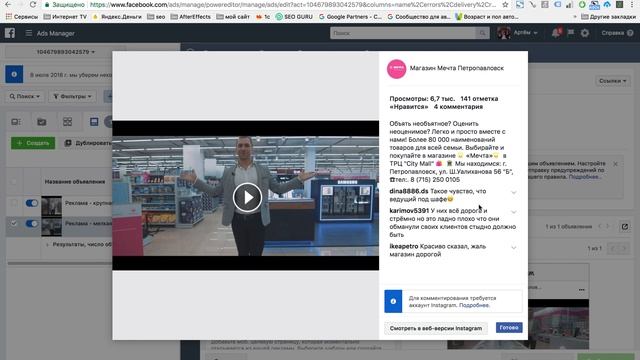Click the blue info notice icon on left

click(14, 74)
